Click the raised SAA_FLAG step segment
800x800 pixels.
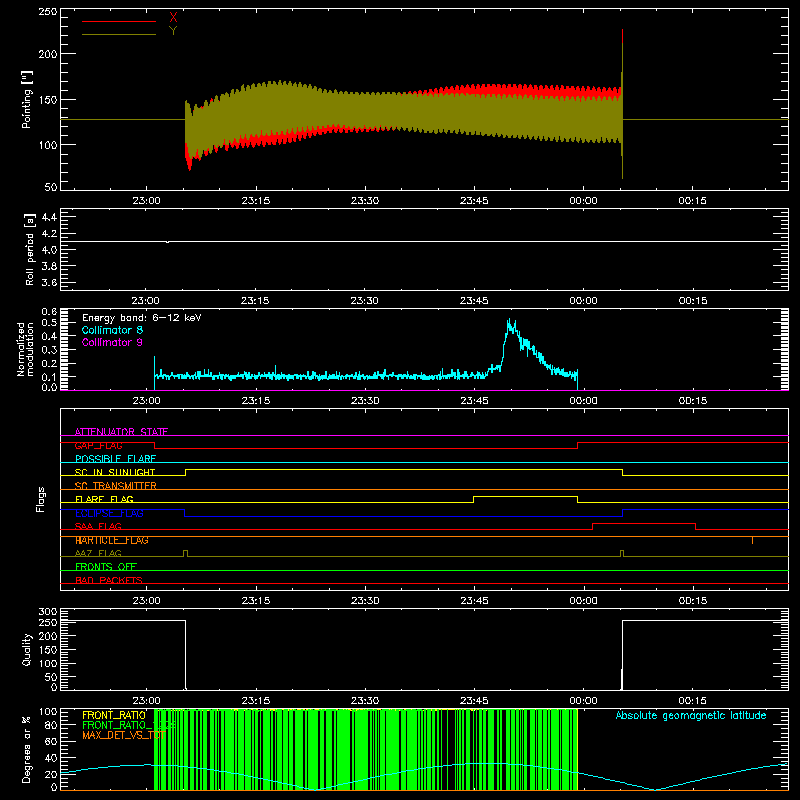[644, 523]
